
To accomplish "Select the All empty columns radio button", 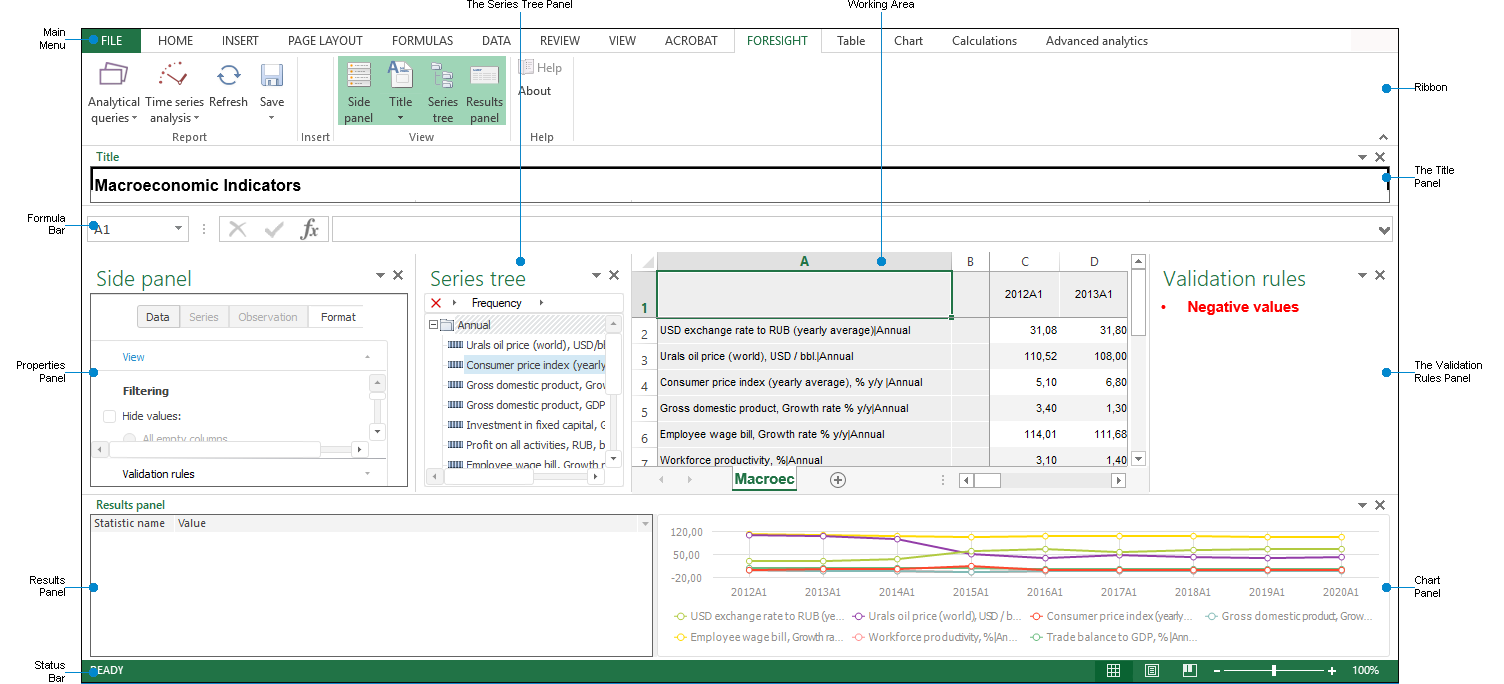I will pos(130,438).
